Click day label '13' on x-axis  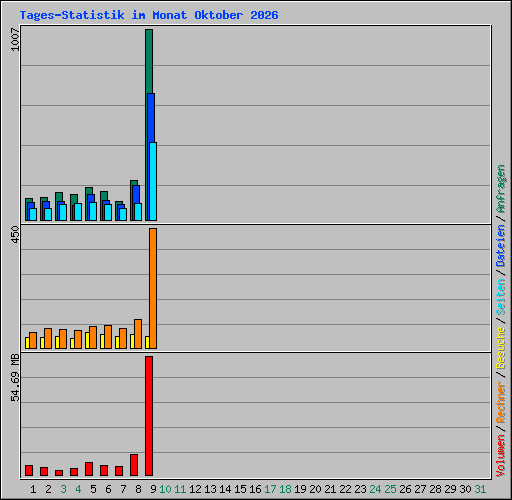pyautogui.click(x=210, y=489)
